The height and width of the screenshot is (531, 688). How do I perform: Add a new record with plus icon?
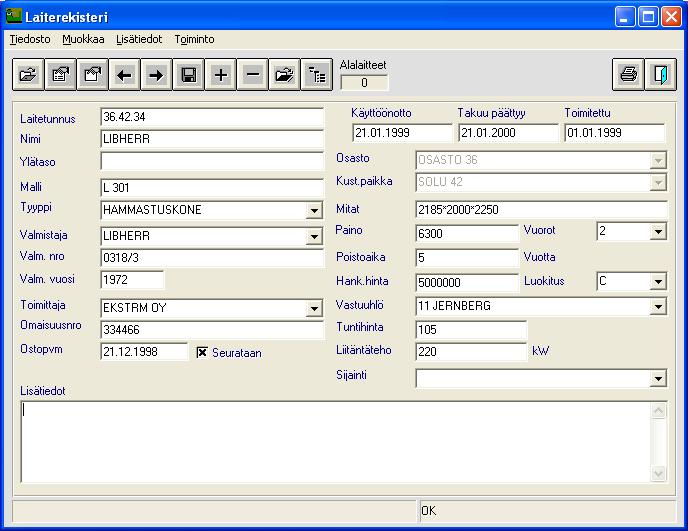click(221, 75)
